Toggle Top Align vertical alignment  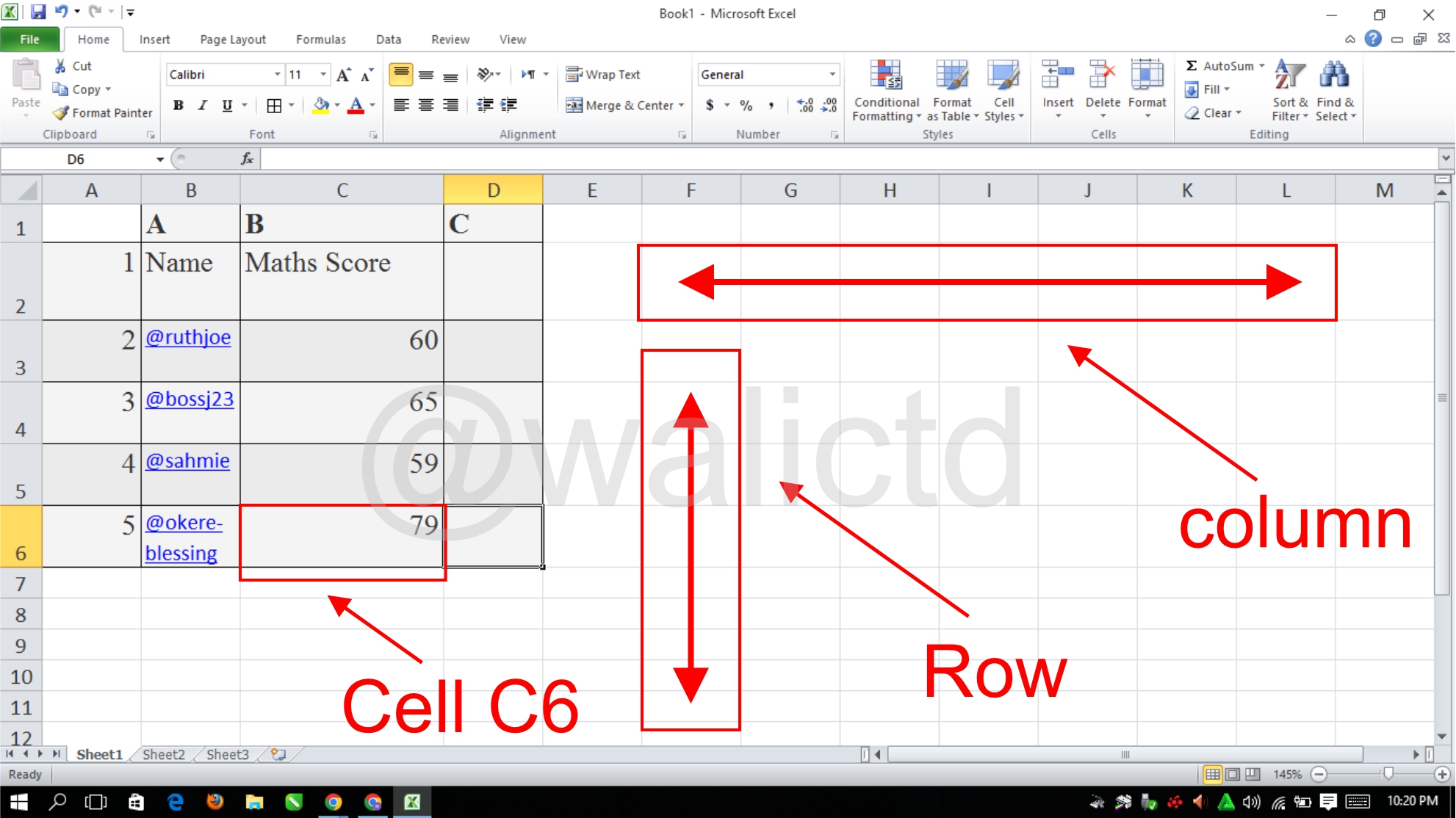coord(401,75)
